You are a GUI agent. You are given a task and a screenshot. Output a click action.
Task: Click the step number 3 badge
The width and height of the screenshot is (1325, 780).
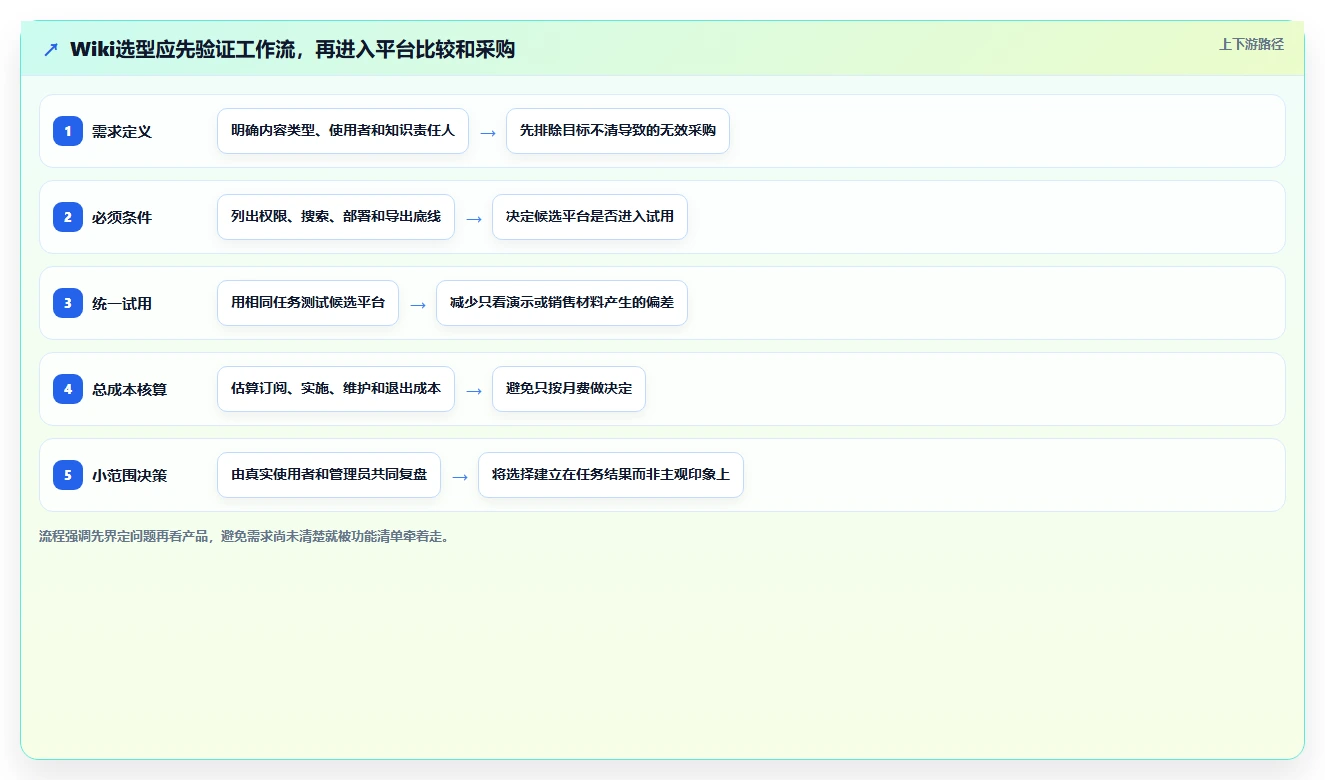click(x=68, y=303)
